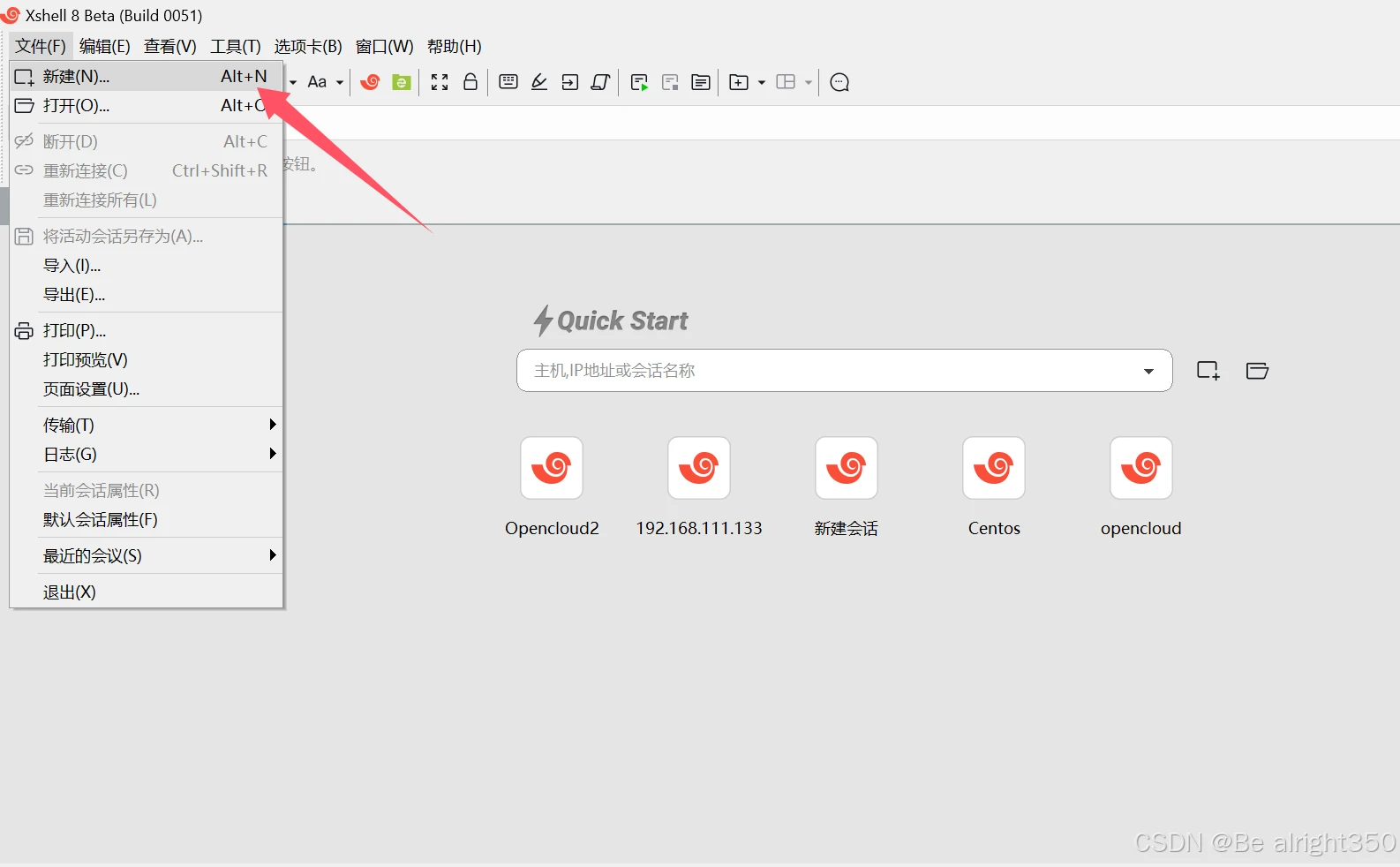Click the Centos label text
The image size is (1400, 867).
pos(994,528)
